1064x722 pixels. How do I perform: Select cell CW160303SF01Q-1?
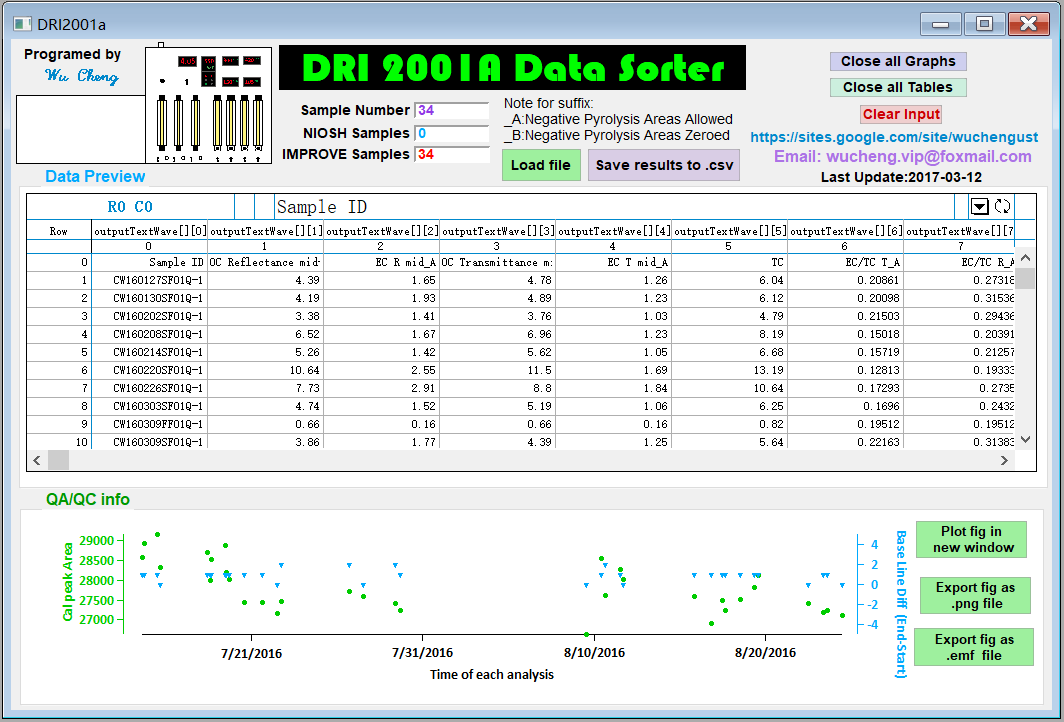150,406
